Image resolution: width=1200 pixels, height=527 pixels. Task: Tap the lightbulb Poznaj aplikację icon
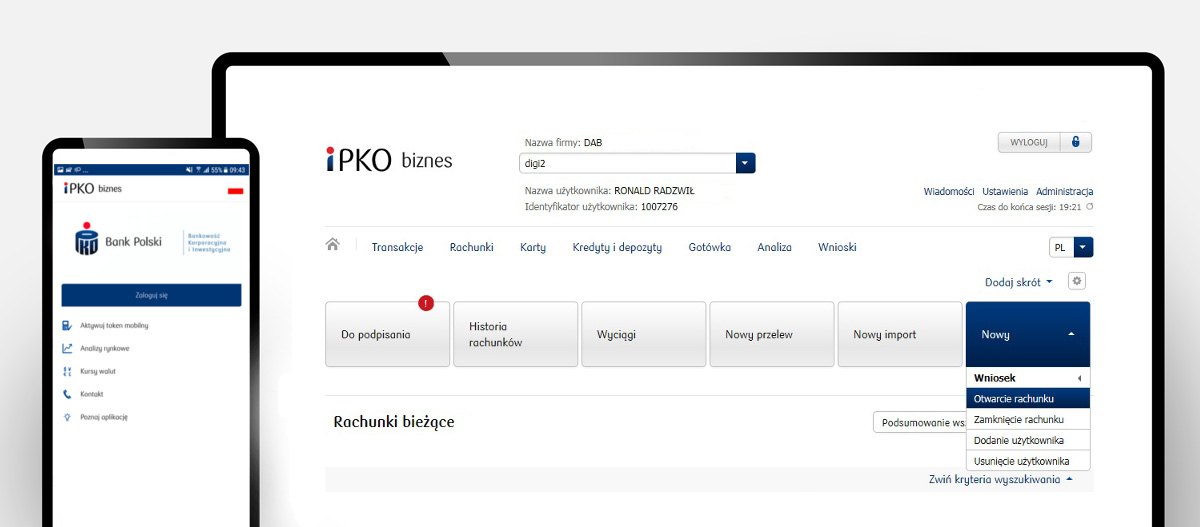click(x=67, y=417)
